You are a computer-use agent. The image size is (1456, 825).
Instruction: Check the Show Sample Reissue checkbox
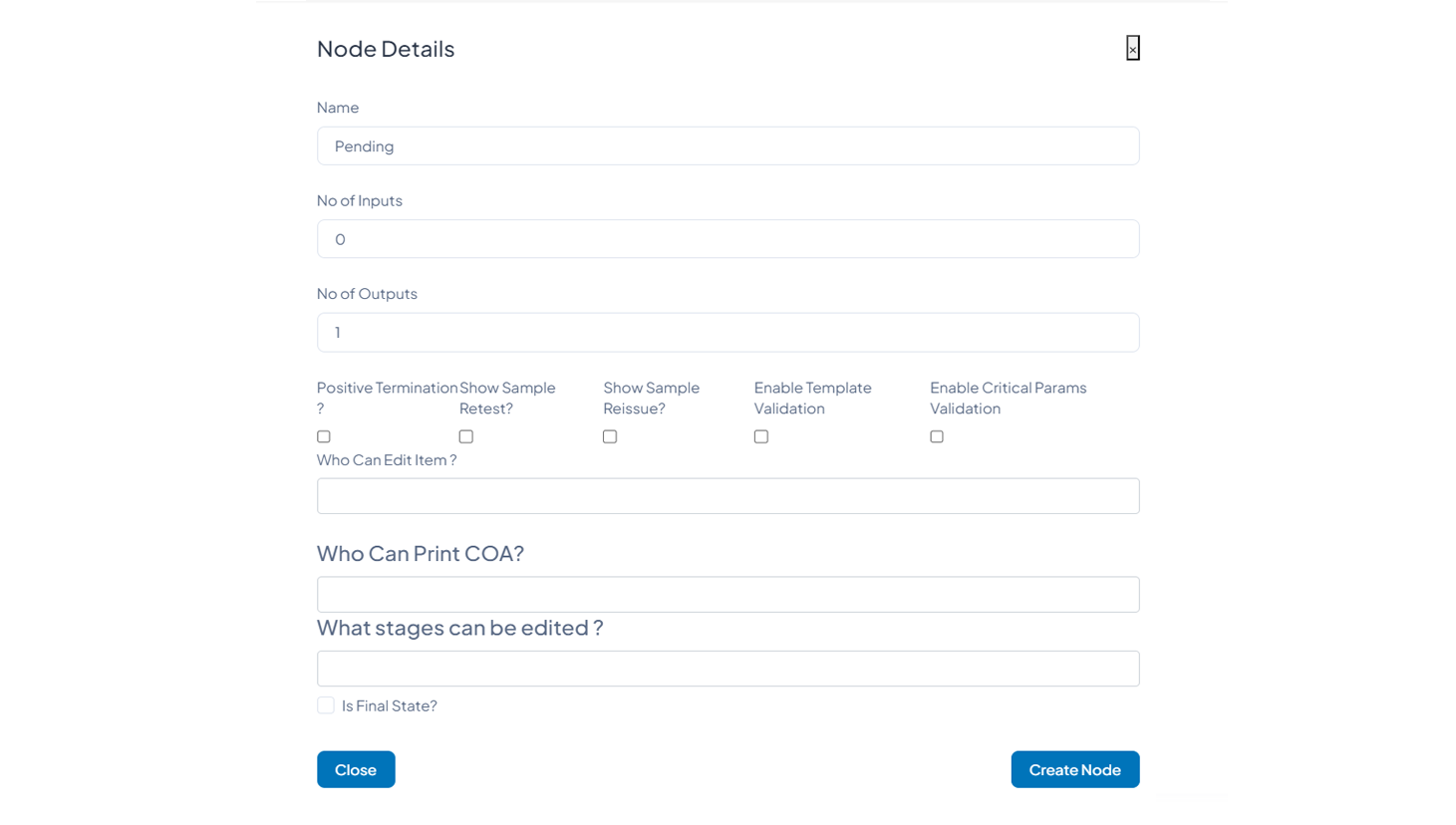[610, 436]
